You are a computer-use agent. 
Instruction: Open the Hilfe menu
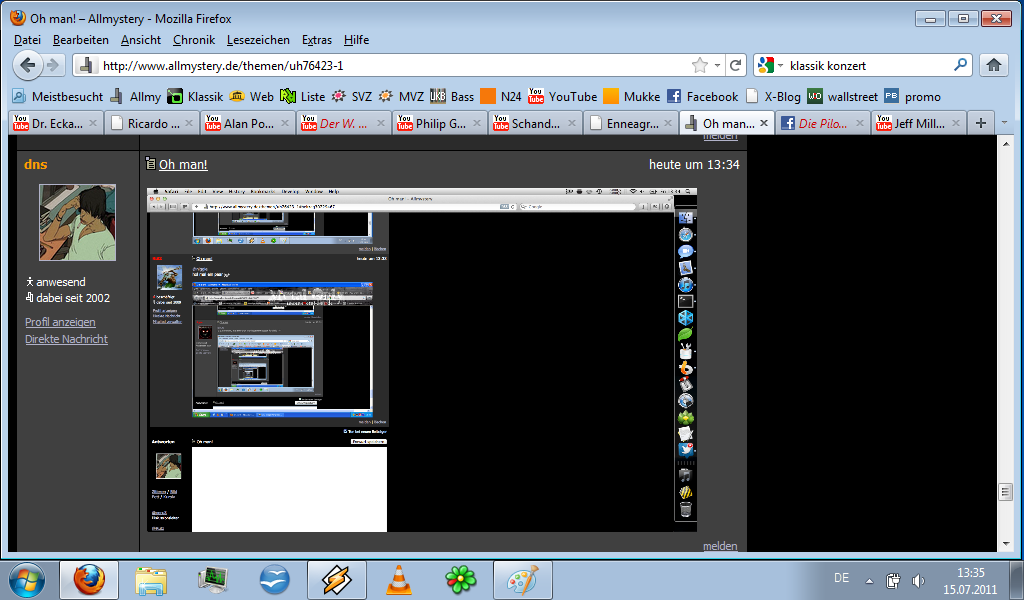(x=357, y=40)
